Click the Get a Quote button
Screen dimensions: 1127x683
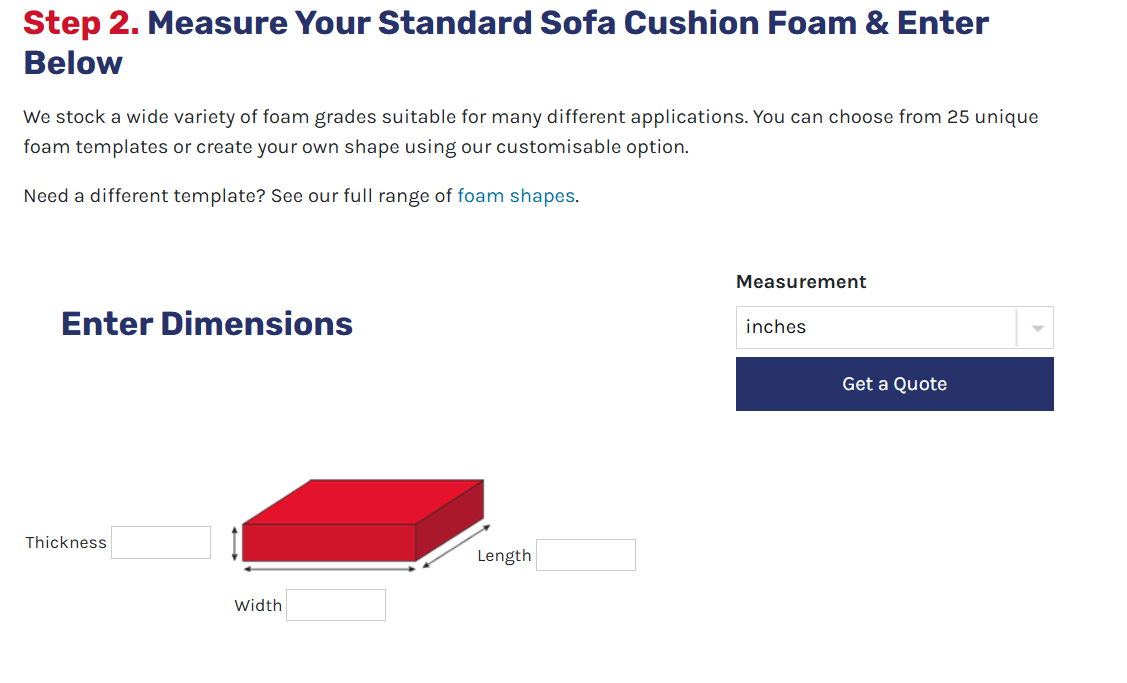tap(894, 384)
